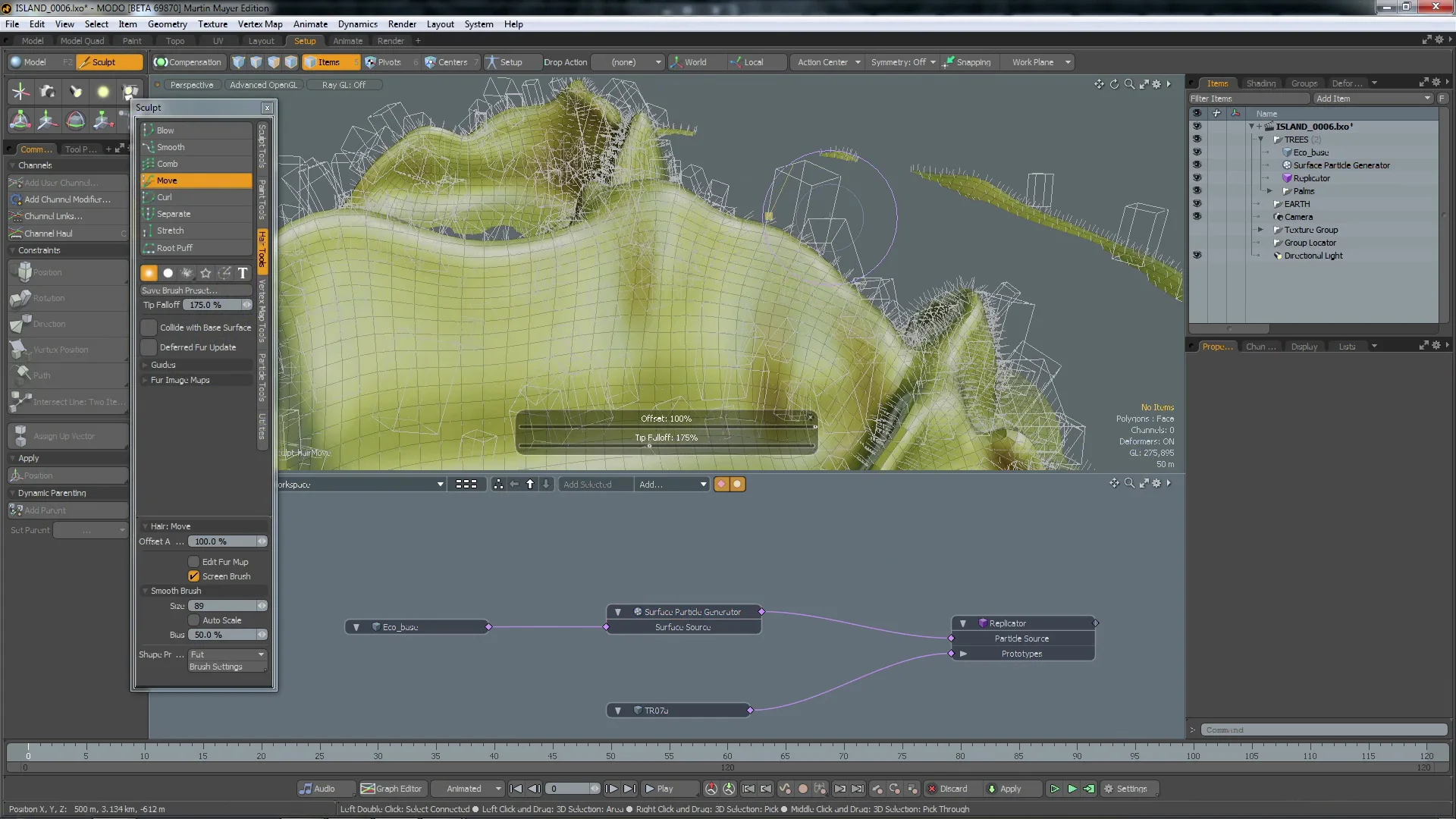Switch to the Shading tab
1456x819 pixels.
point(1260,83)
